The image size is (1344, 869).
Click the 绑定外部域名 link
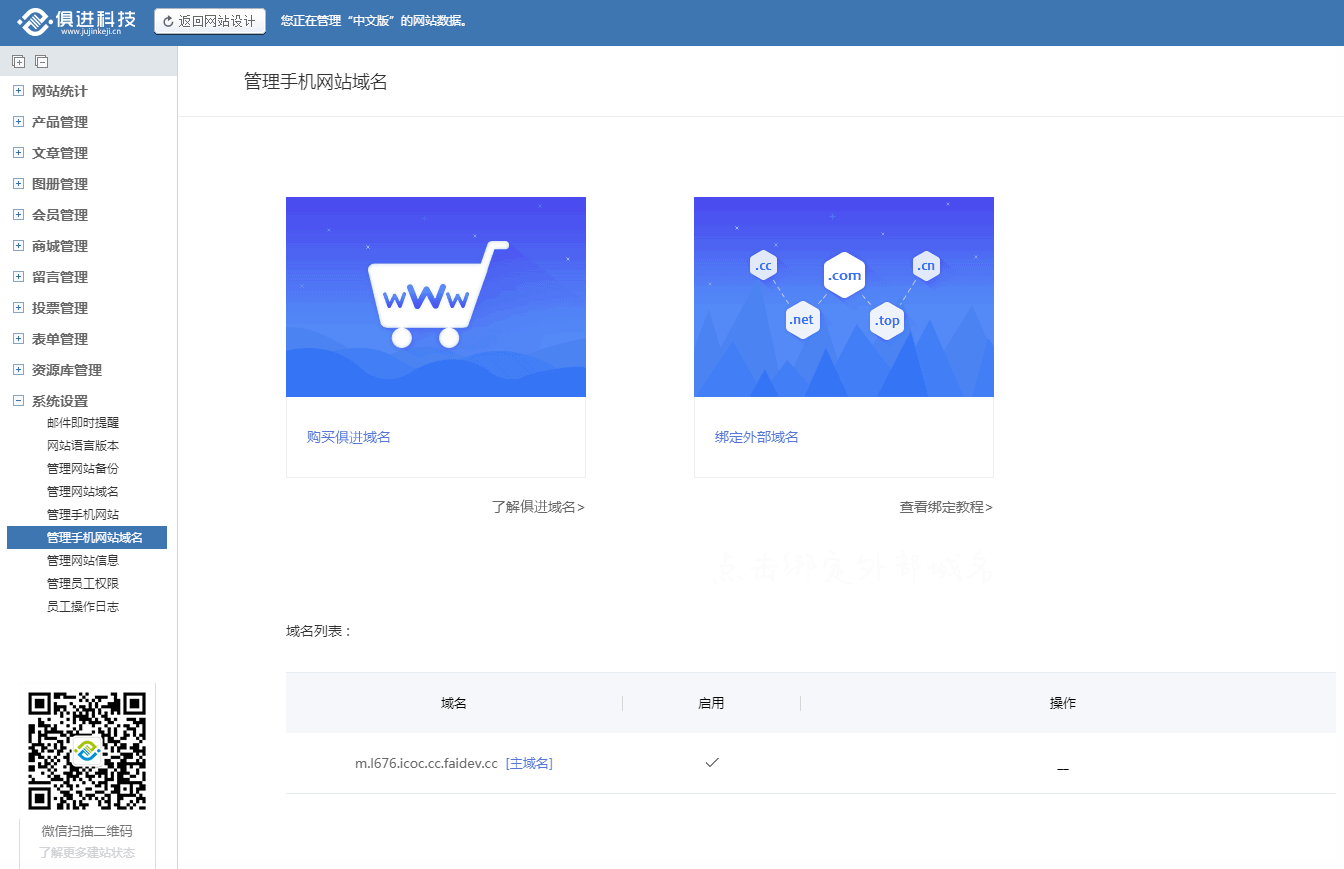756,437
